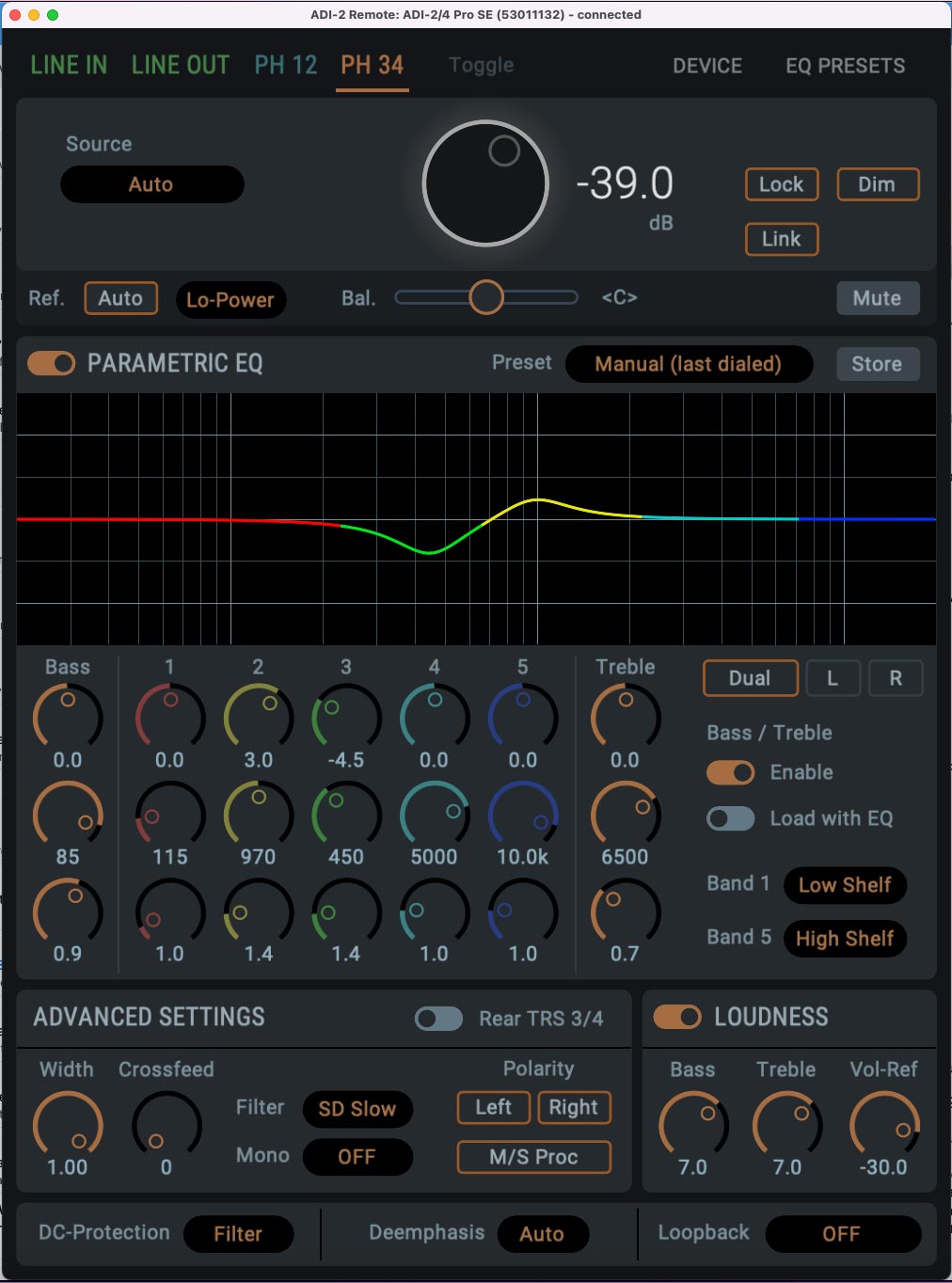952x1283 pixels.
Task: Open the Mono dropdown set to OFF
Action: pos(357,1157)
